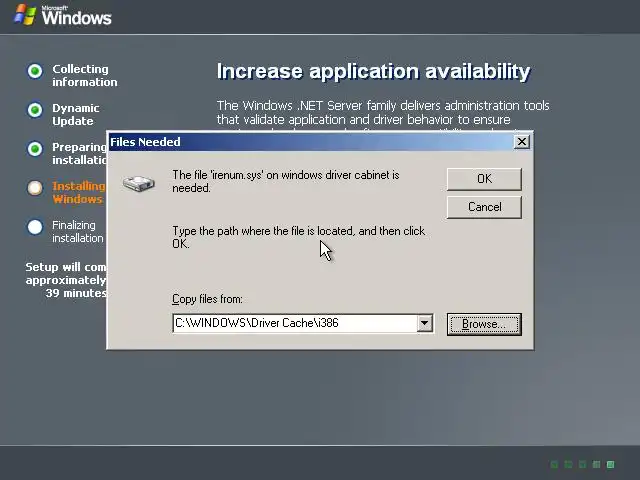
Task: Click the 'Finalizing installation' step label
Action: [78, 231]
